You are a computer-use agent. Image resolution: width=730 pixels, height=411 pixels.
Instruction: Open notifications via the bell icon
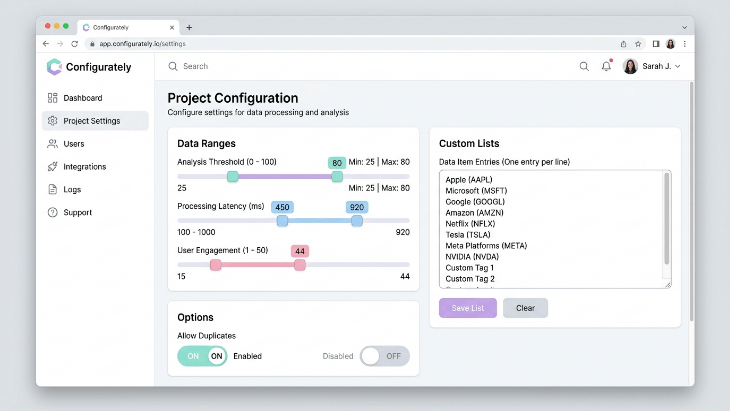click(606, 66)
